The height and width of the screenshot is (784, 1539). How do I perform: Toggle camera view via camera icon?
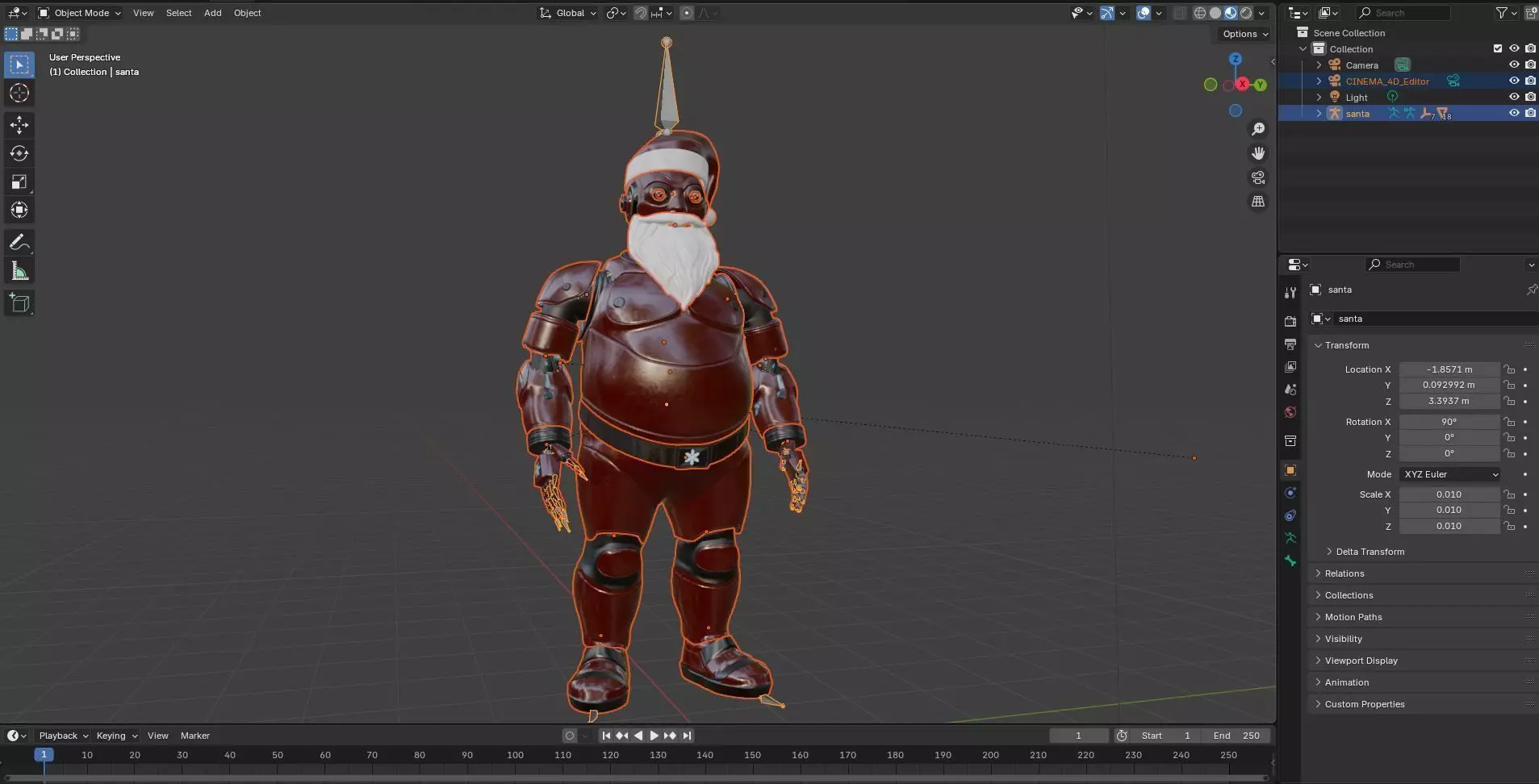1258,177
